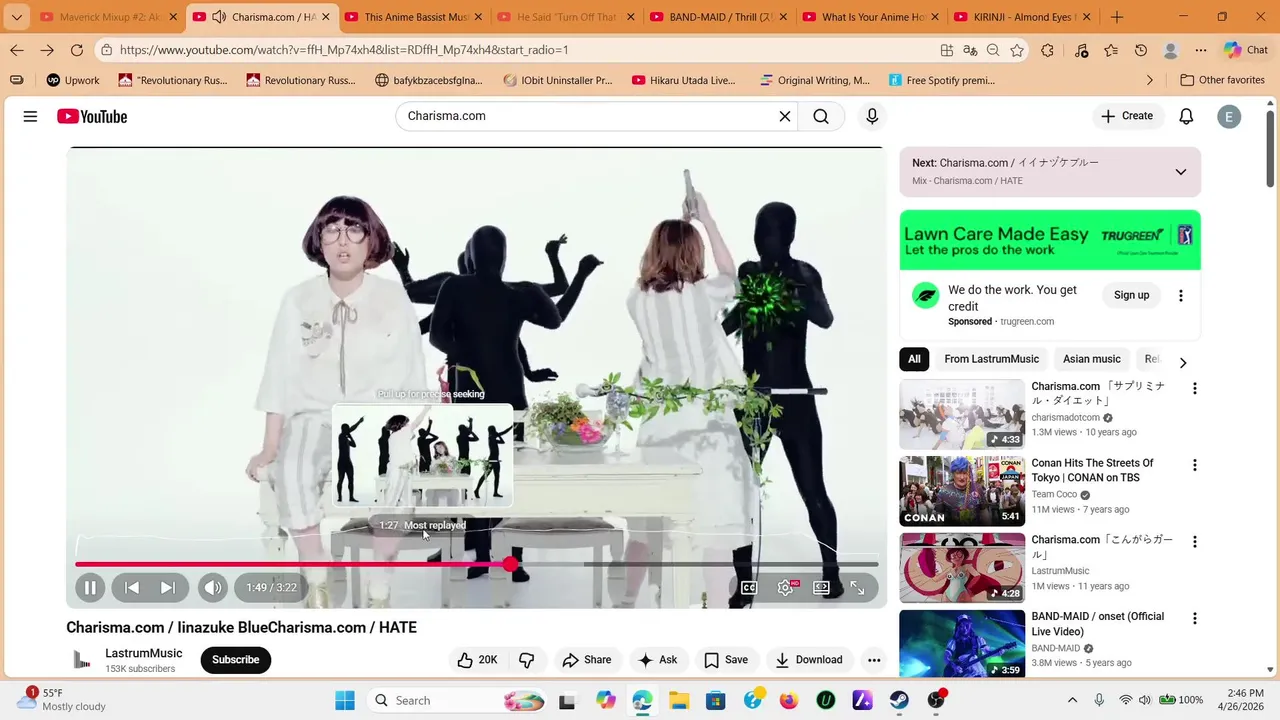Open the Other favorites folder

1222,80
